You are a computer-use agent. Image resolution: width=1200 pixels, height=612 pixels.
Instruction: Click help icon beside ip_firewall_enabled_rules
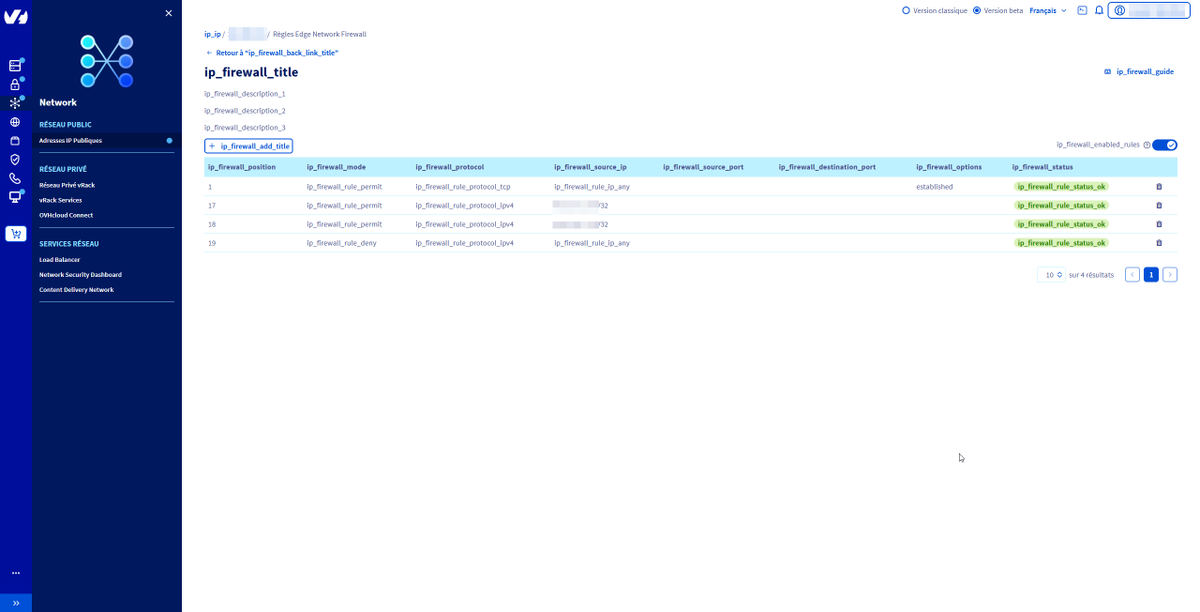(1147, 145)
